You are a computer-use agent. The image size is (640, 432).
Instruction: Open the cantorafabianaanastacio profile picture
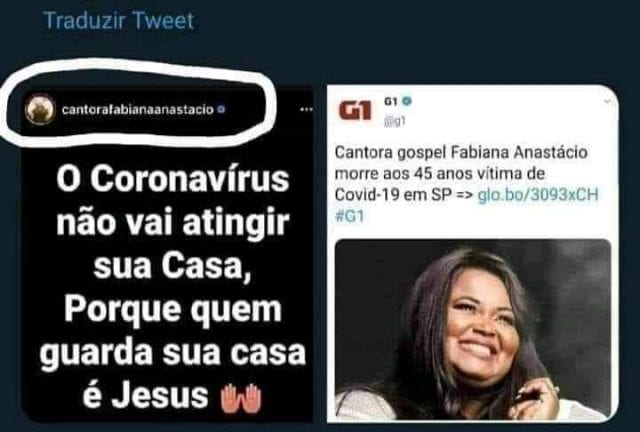pyautogui.click(x=40, y=109)
